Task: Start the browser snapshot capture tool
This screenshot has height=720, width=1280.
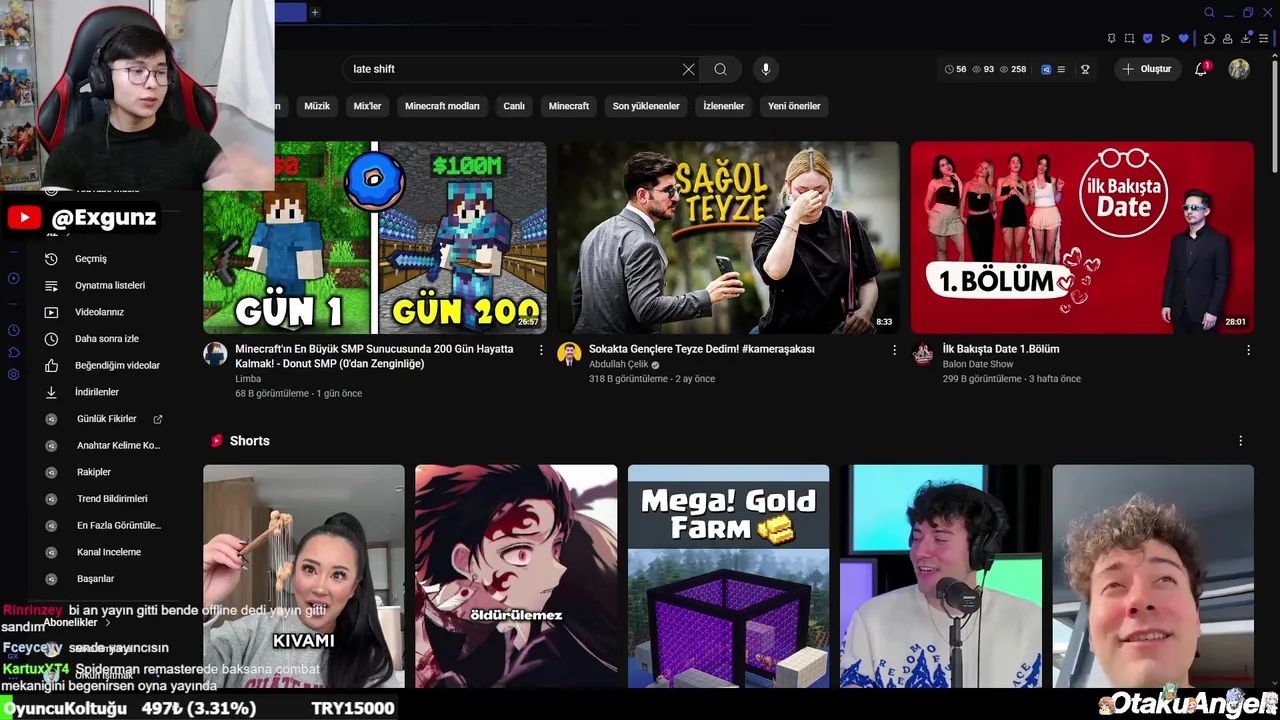Action: pyautogui.click(x=1129, y=39)
